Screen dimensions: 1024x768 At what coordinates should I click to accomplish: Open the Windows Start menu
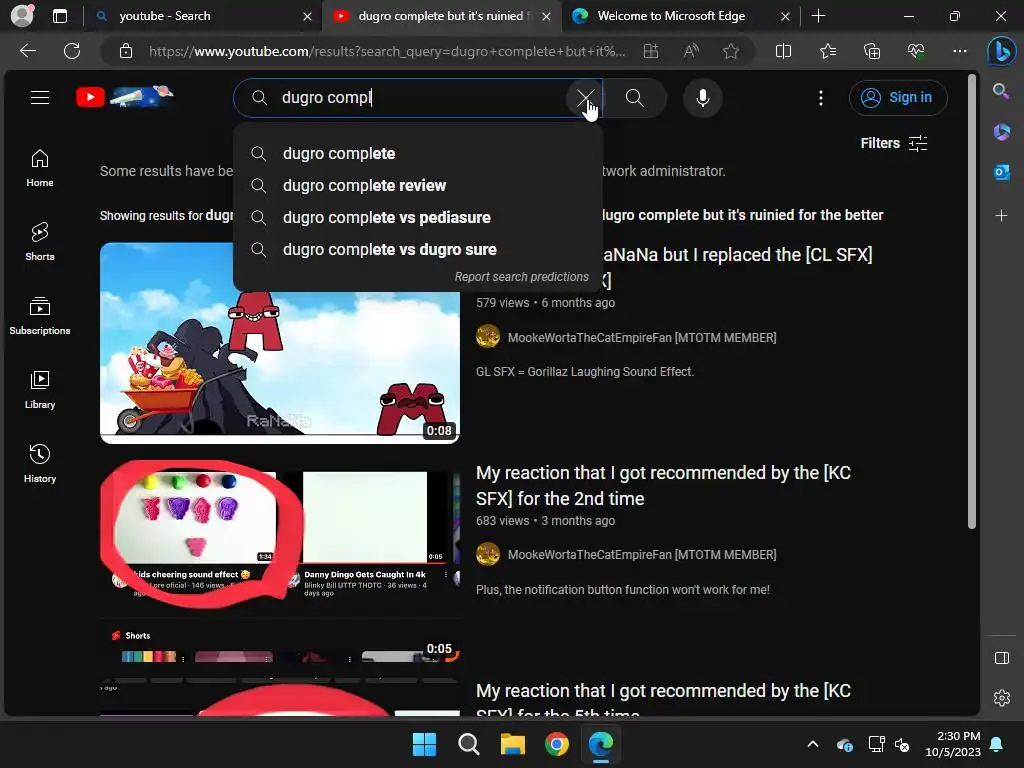coord(424,744)
